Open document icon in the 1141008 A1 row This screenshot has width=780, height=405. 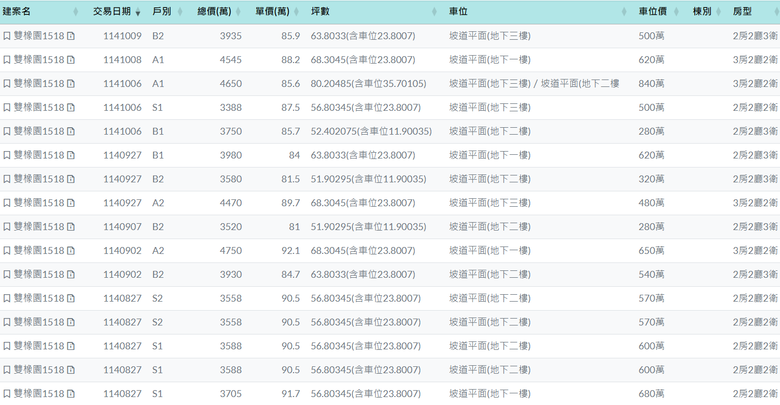[x=71, y=60]
